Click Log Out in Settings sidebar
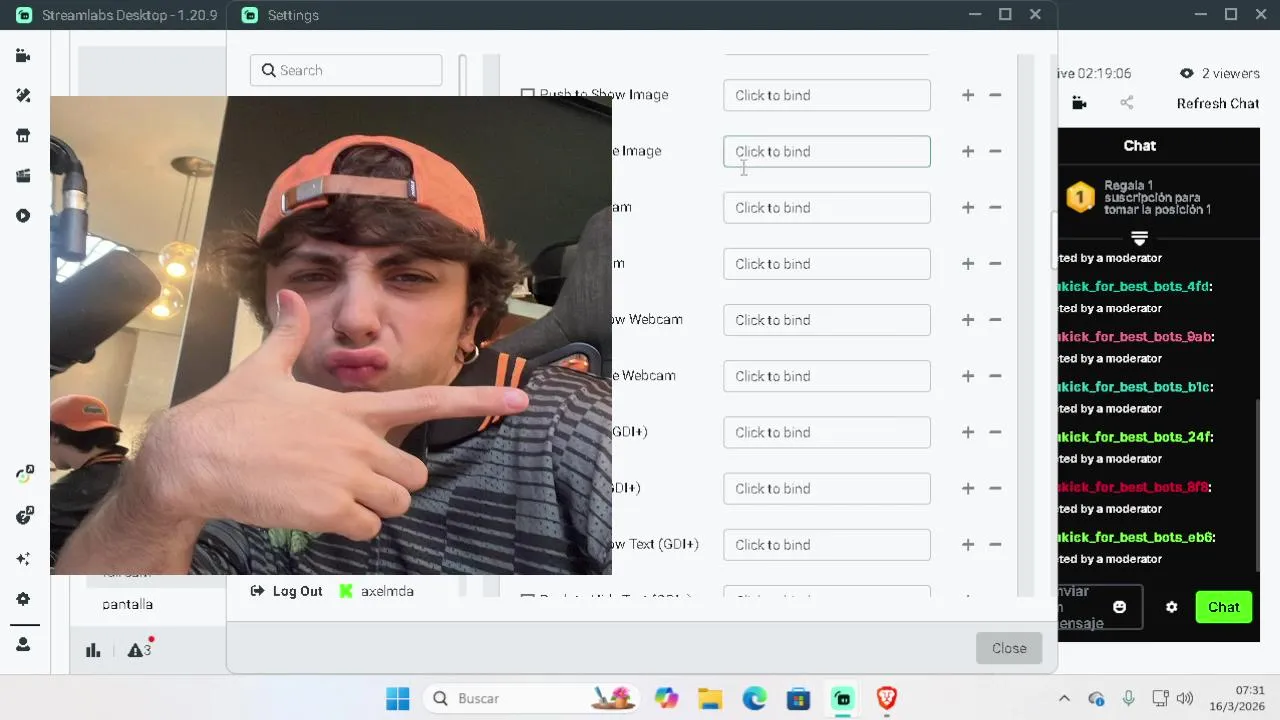The image size is (1280, 720). click(x=287, y=591)
